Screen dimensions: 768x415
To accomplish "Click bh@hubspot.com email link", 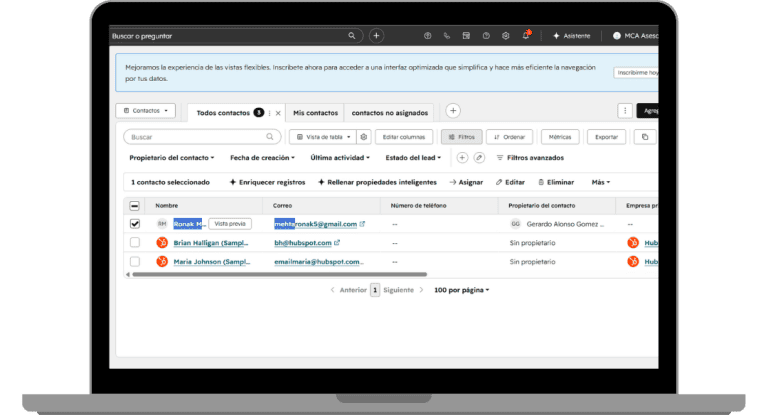I will click(303, 243).
